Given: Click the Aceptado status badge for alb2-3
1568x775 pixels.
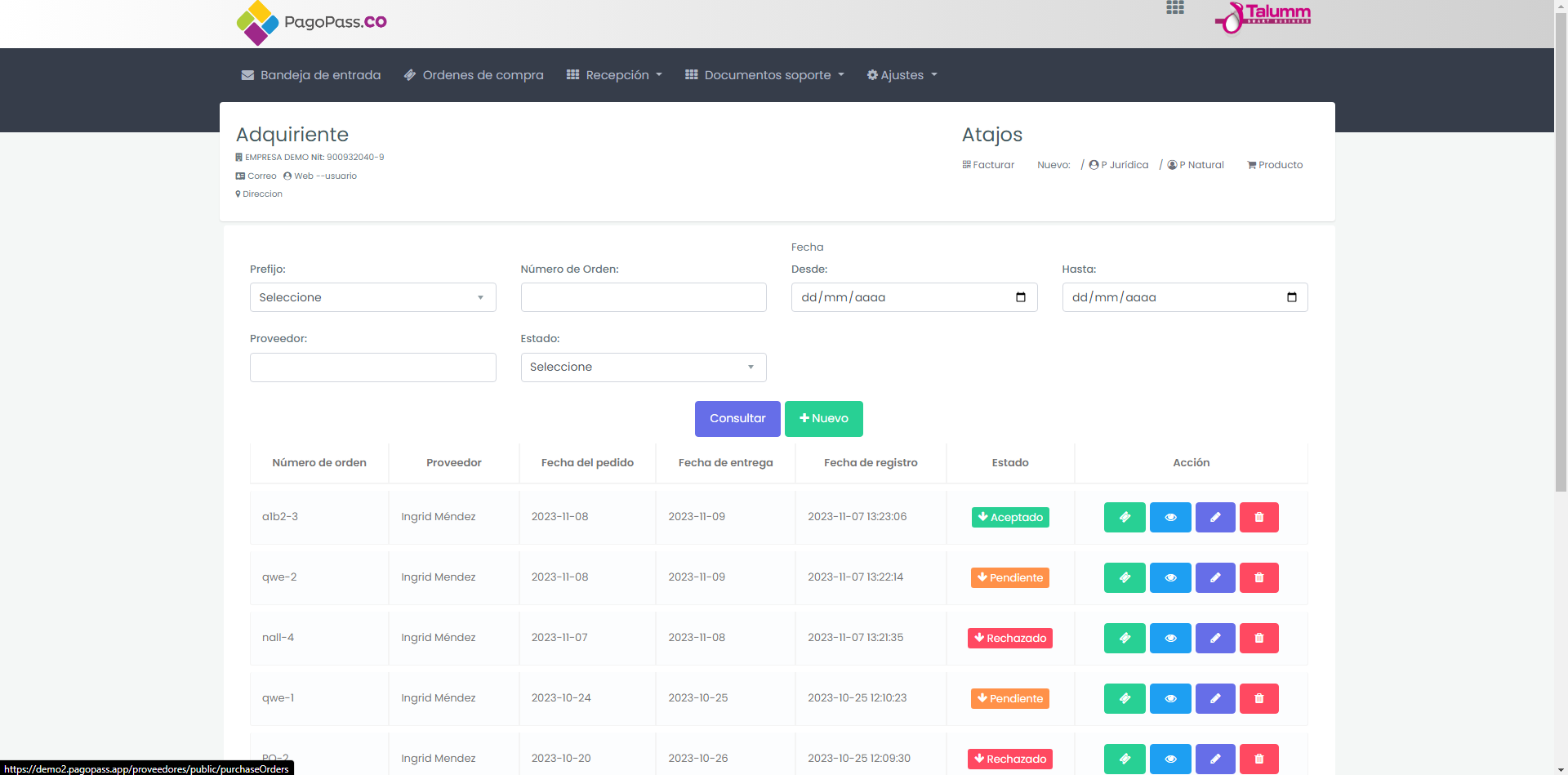Looking at the screenshot, I should pyautogui.click(x=1010, y=517).
